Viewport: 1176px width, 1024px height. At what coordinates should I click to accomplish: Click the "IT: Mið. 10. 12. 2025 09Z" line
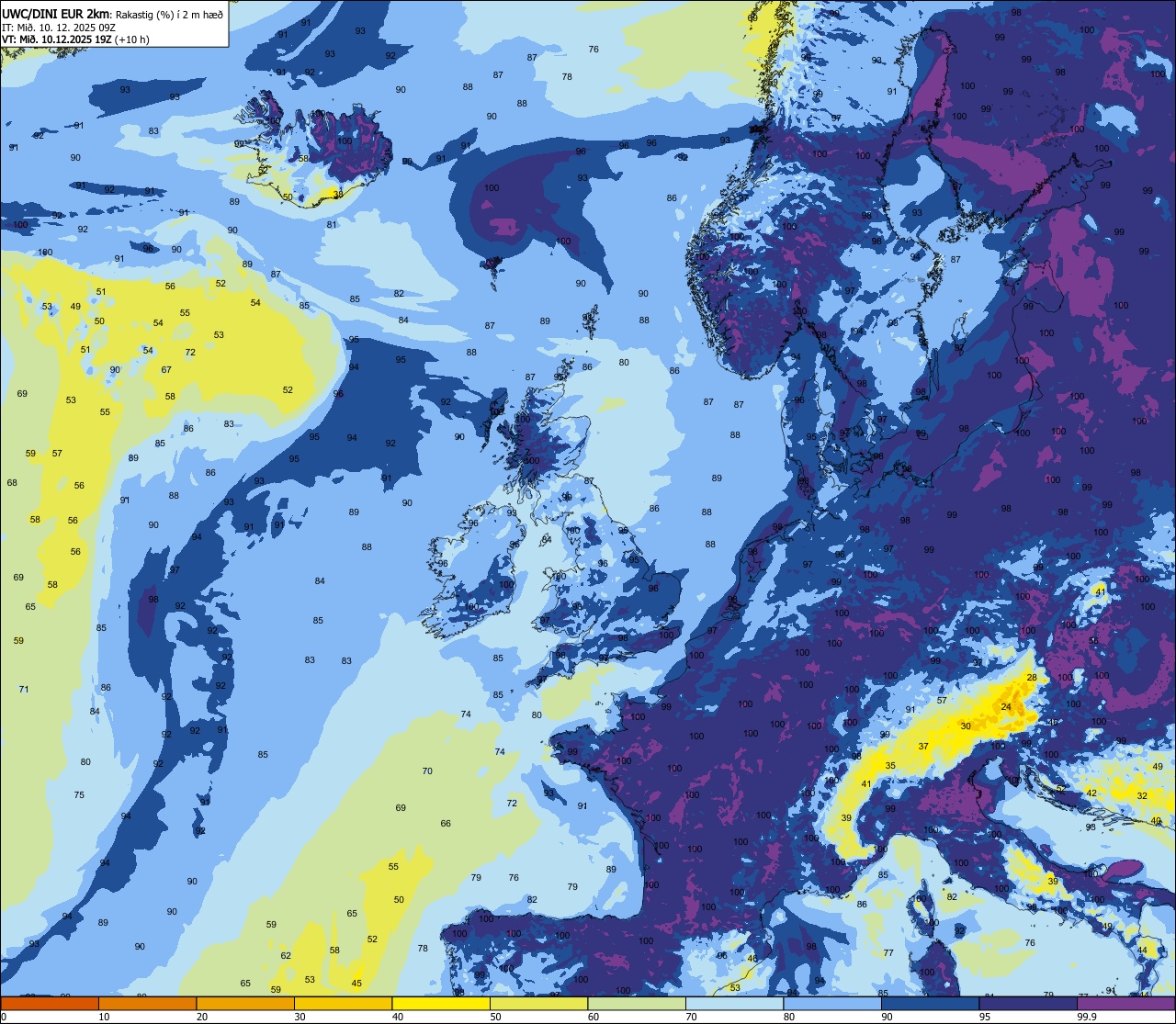pyautogui.click(x=58, y=27)
